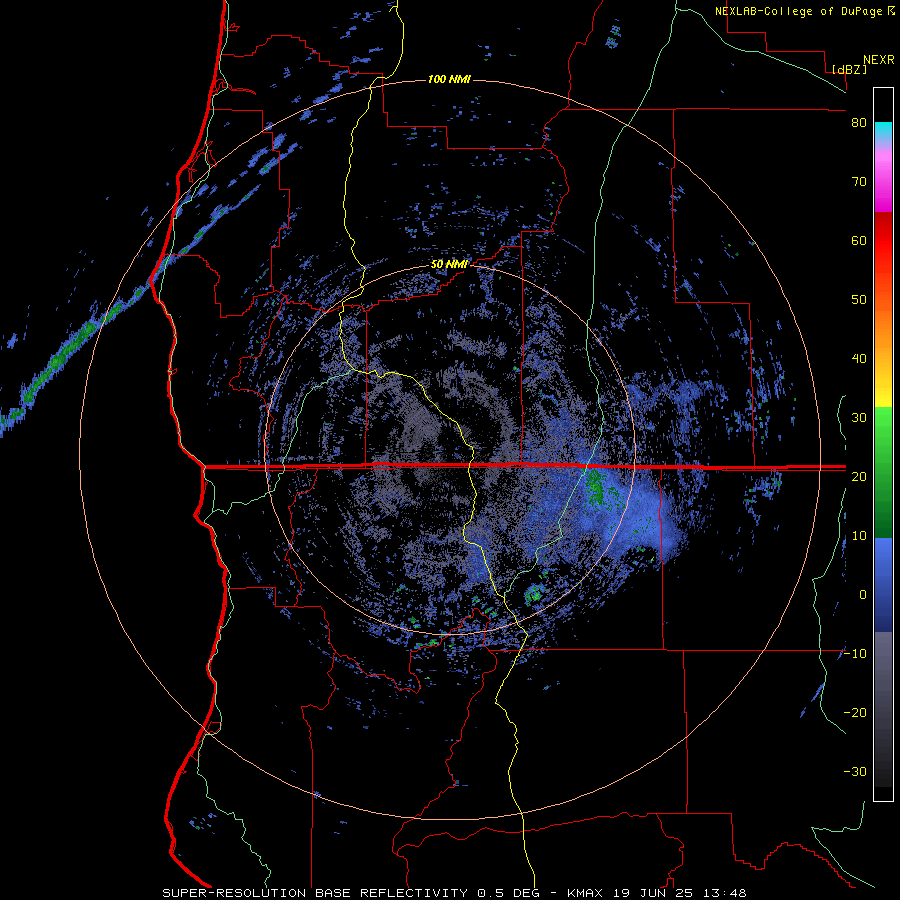Click the 20 value on the color scale
Screen dimensions: 900x900
click(859, 476)
